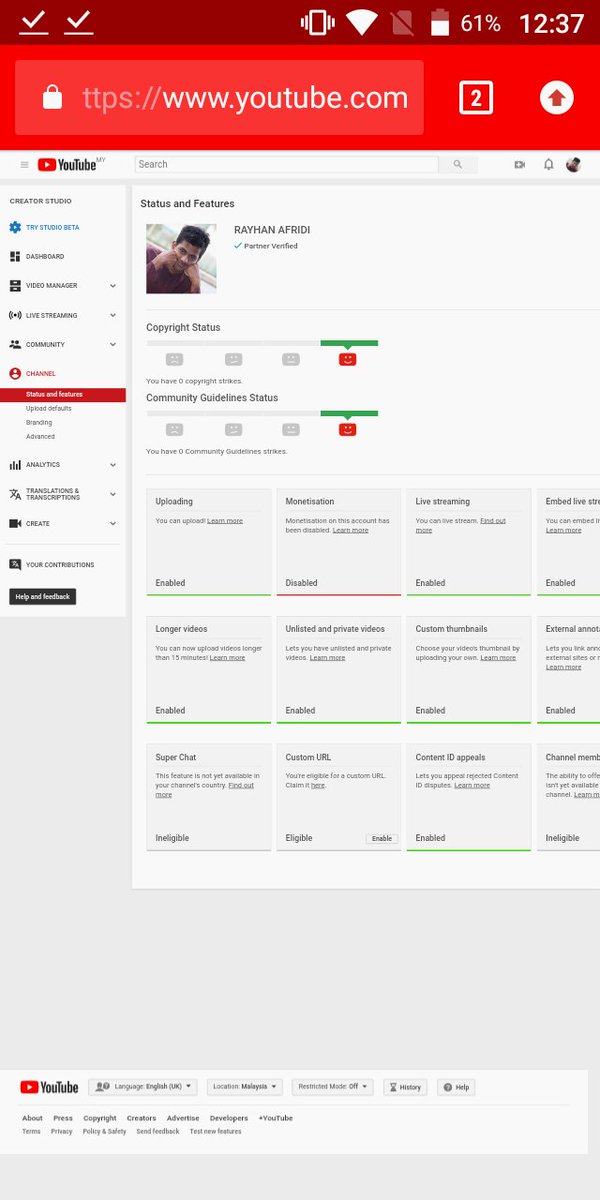This screenshot has height=1200, width=600.
Task: Click the Analytics bar chart icon
Action: coord(15,465)
